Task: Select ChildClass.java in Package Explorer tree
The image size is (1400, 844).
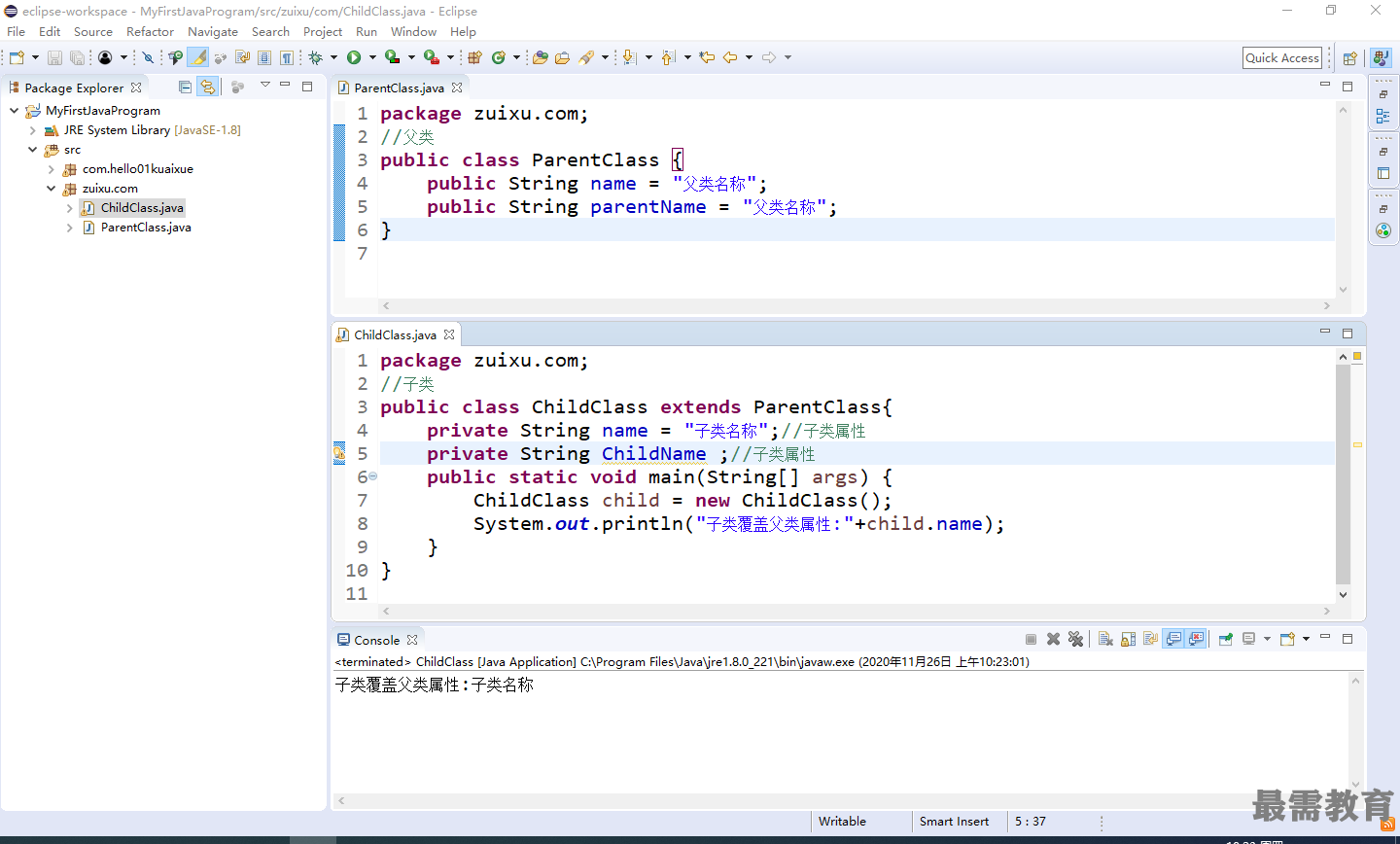Action: [142, 208]
